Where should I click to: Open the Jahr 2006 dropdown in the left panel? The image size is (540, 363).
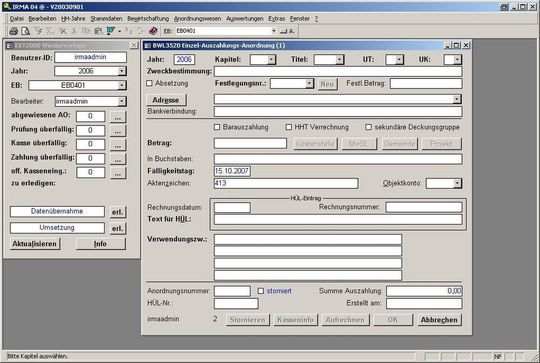(x=122, y=71)
